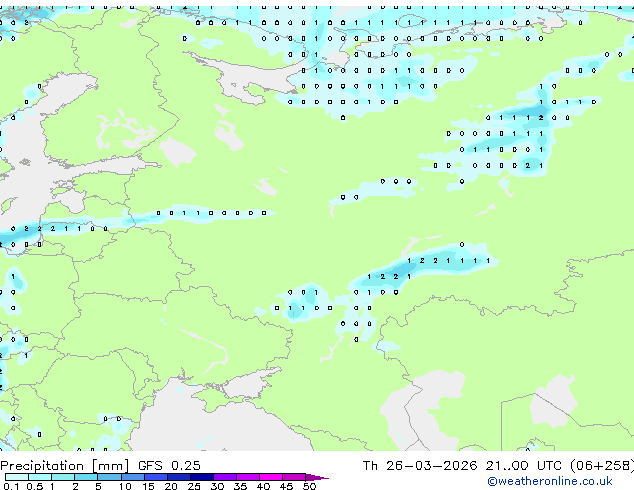The width and height of the screenshot is (634, 490).
Task: Click the '30' legend scale label
Action: pyautogui.click(x=217, y=486)
